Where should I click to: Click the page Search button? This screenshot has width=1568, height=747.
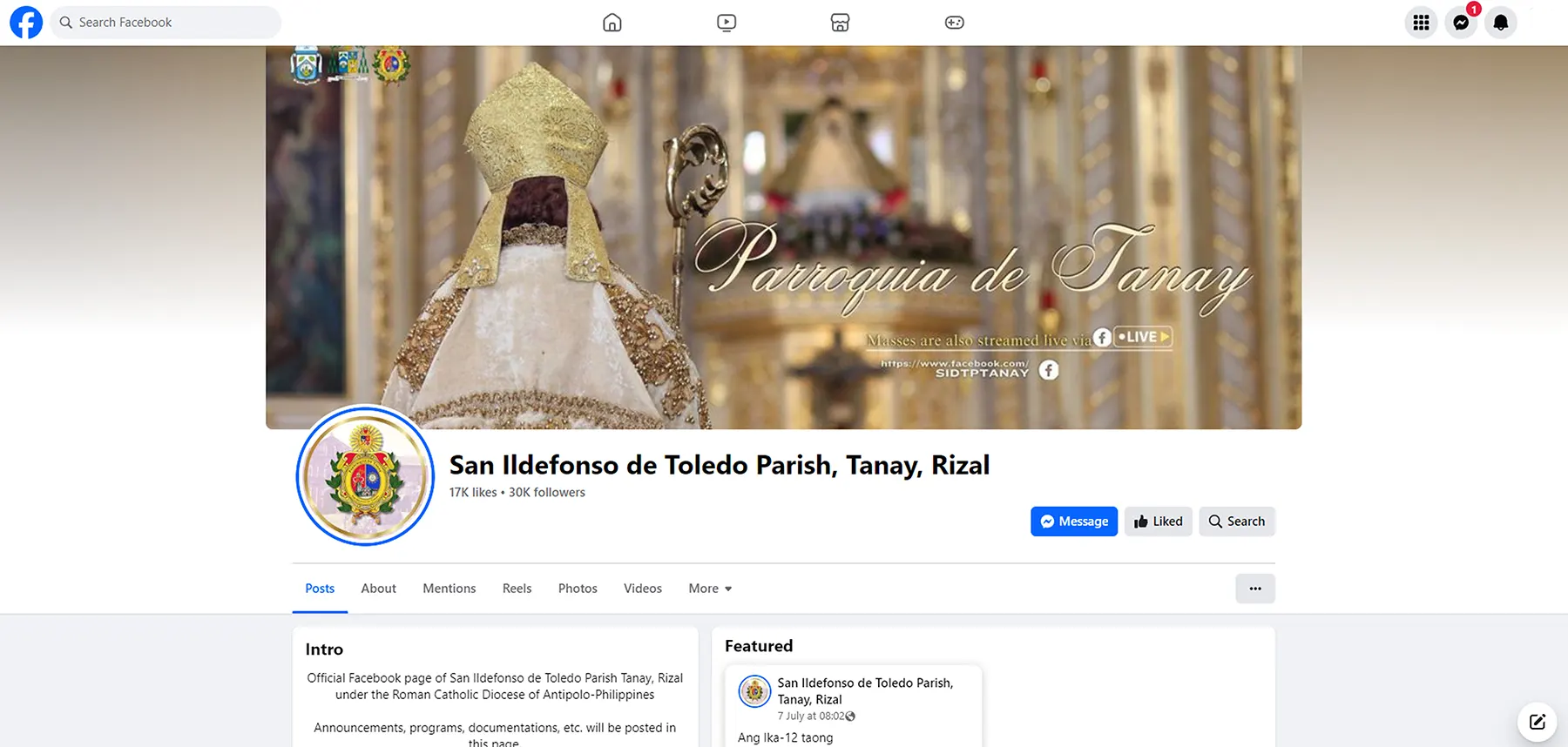[1236, 522]
